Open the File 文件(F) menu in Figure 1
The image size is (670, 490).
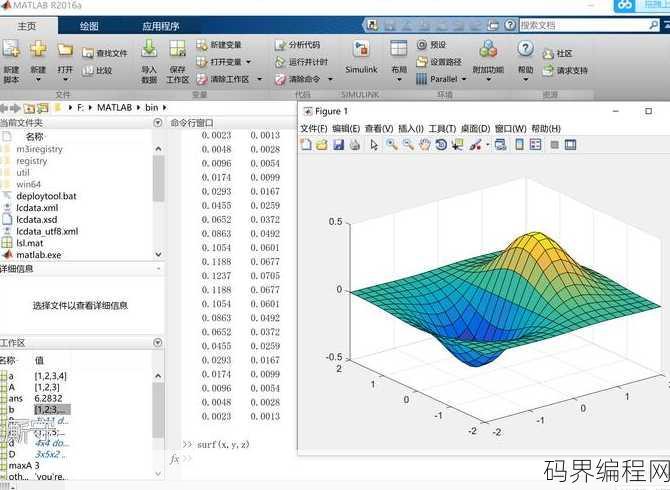314,129
